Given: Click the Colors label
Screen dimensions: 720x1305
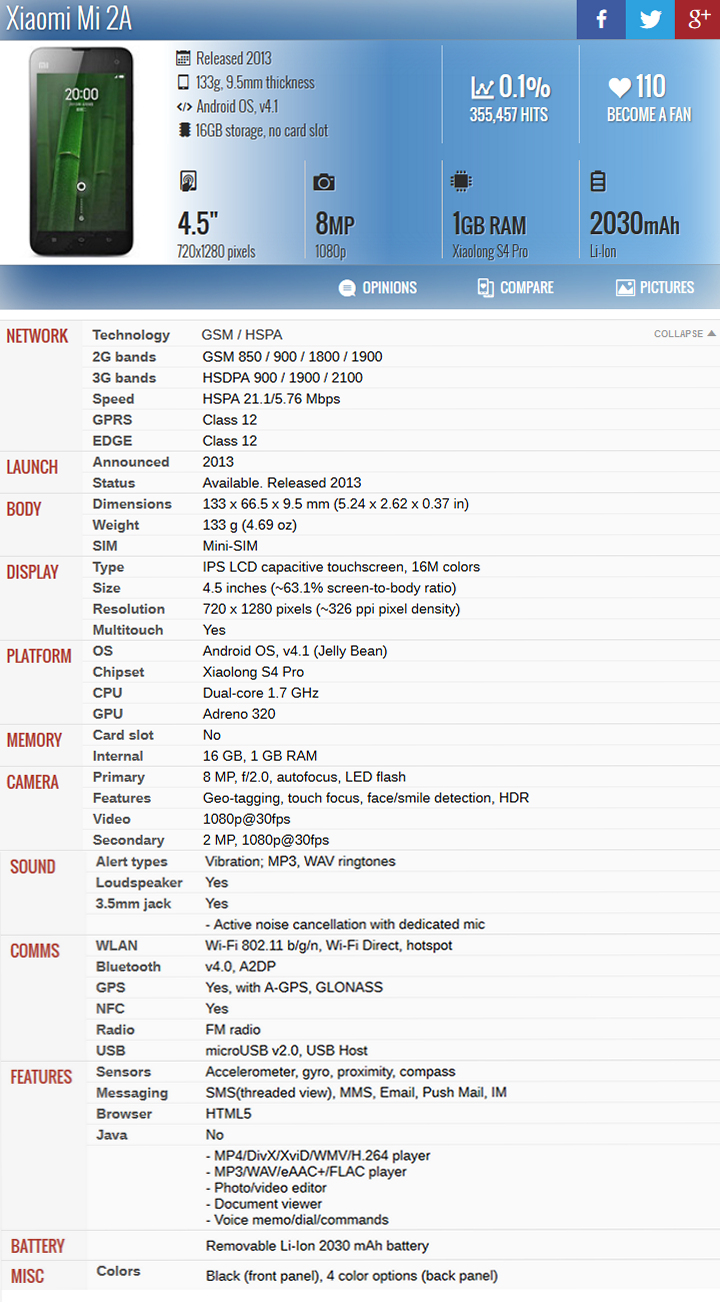Looking at the screenshot, I should [x=118, y=1271].
